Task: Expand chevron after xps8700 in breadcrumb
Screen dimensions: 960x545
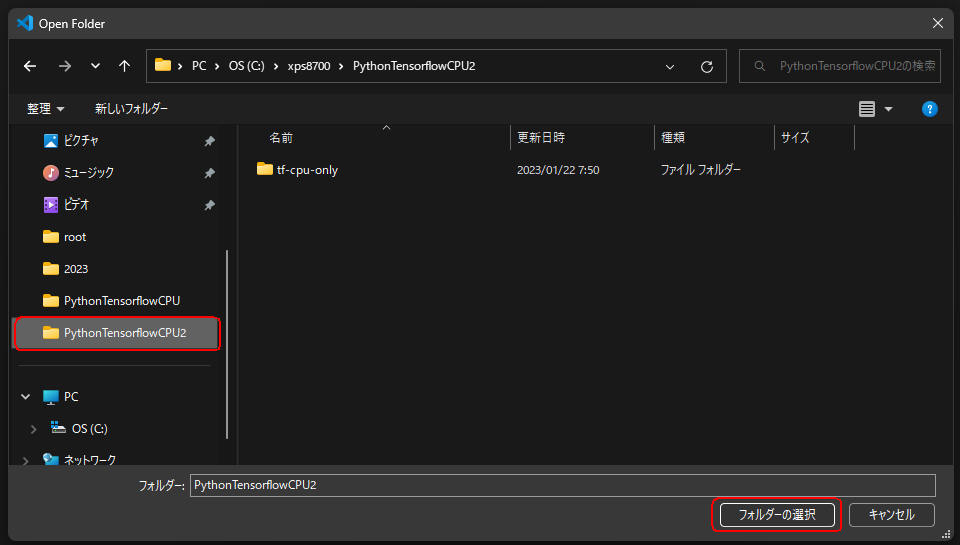Action: point(340,66)
